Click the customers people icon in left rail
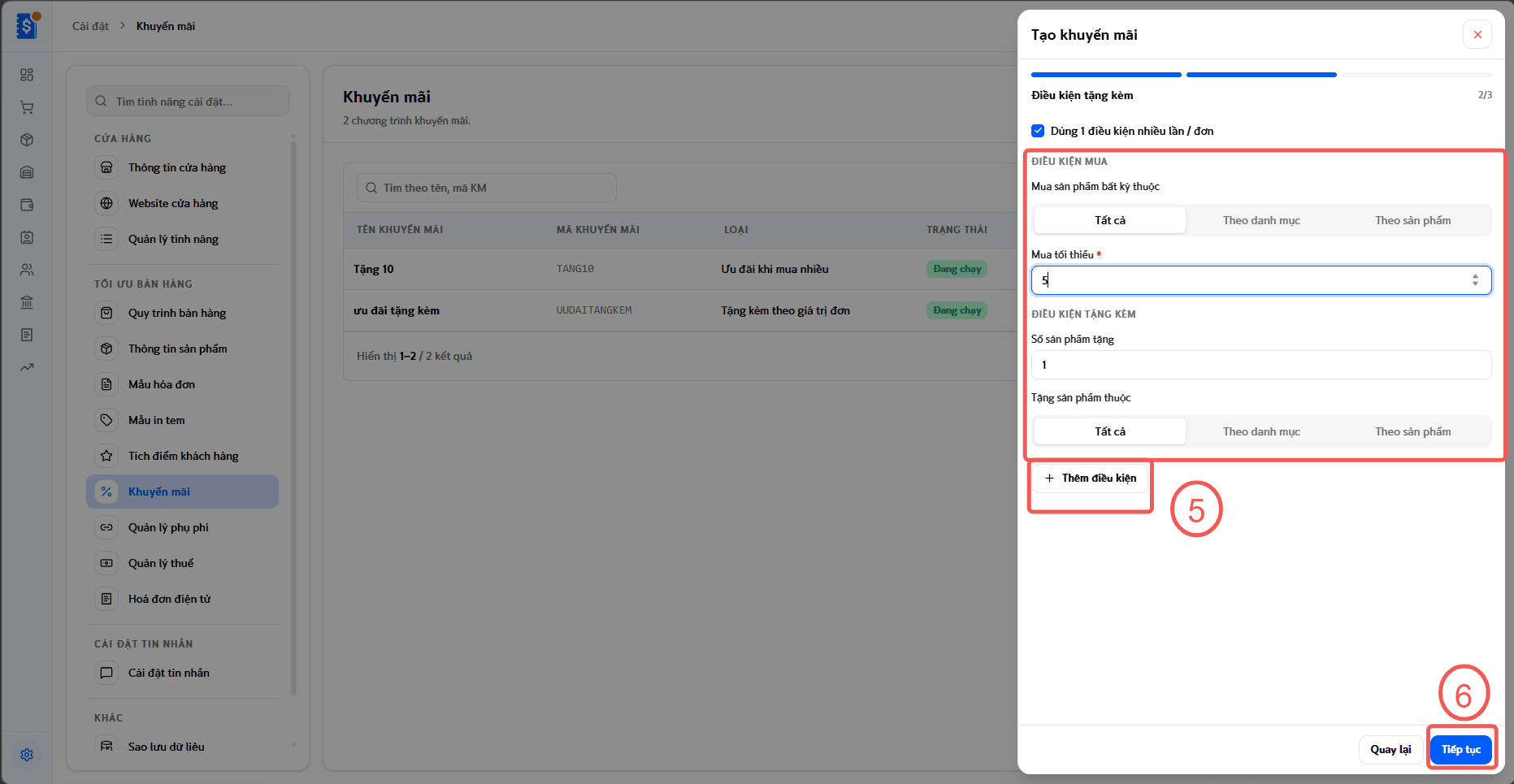 [x=27, y=270]
